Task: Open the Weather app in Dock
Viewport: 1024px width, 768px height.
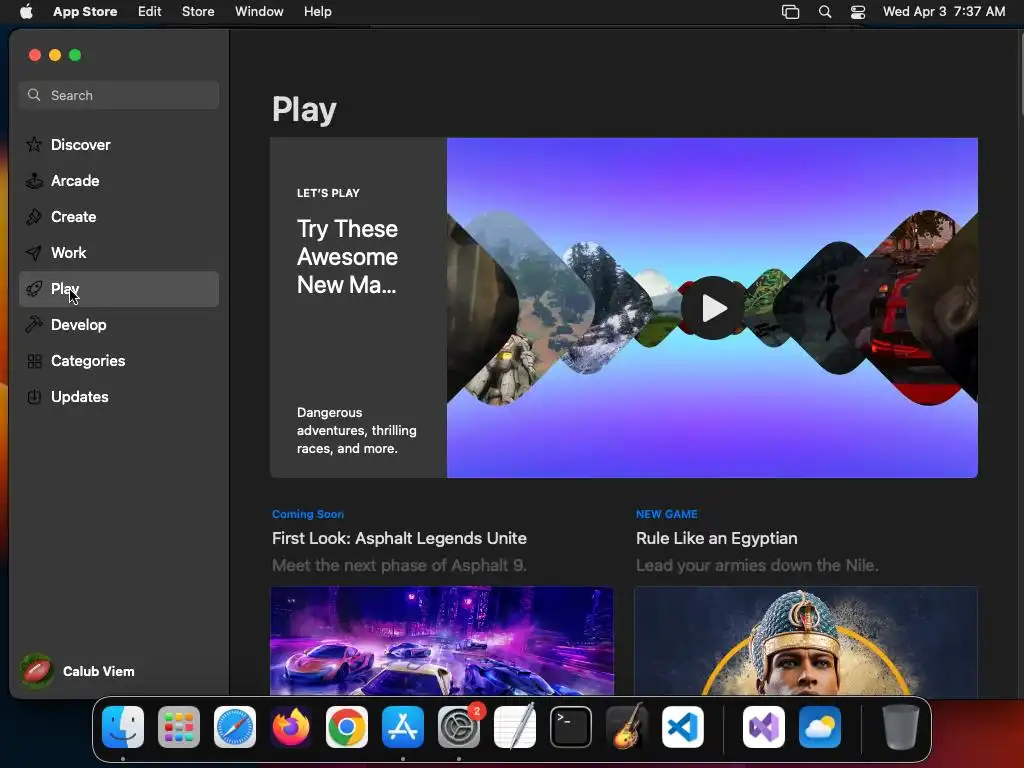Action: click(820, 727)
